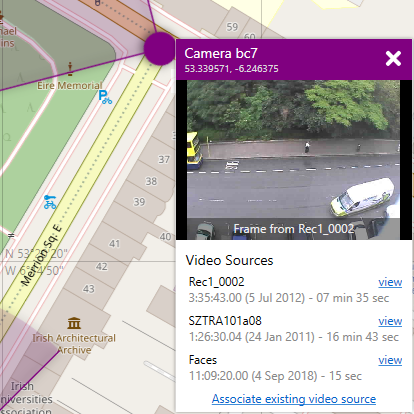Screen dimensions: 414x414
Task: Click the camera frame thumbnail image
Action: (293, 160)
